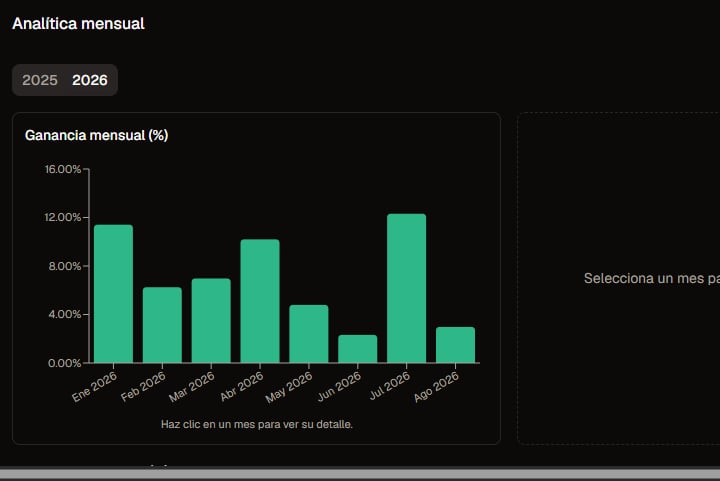Open Mar 2026 bar details
Image resolution: width=720 pixels, height=481 pixels.
[211, 321]
